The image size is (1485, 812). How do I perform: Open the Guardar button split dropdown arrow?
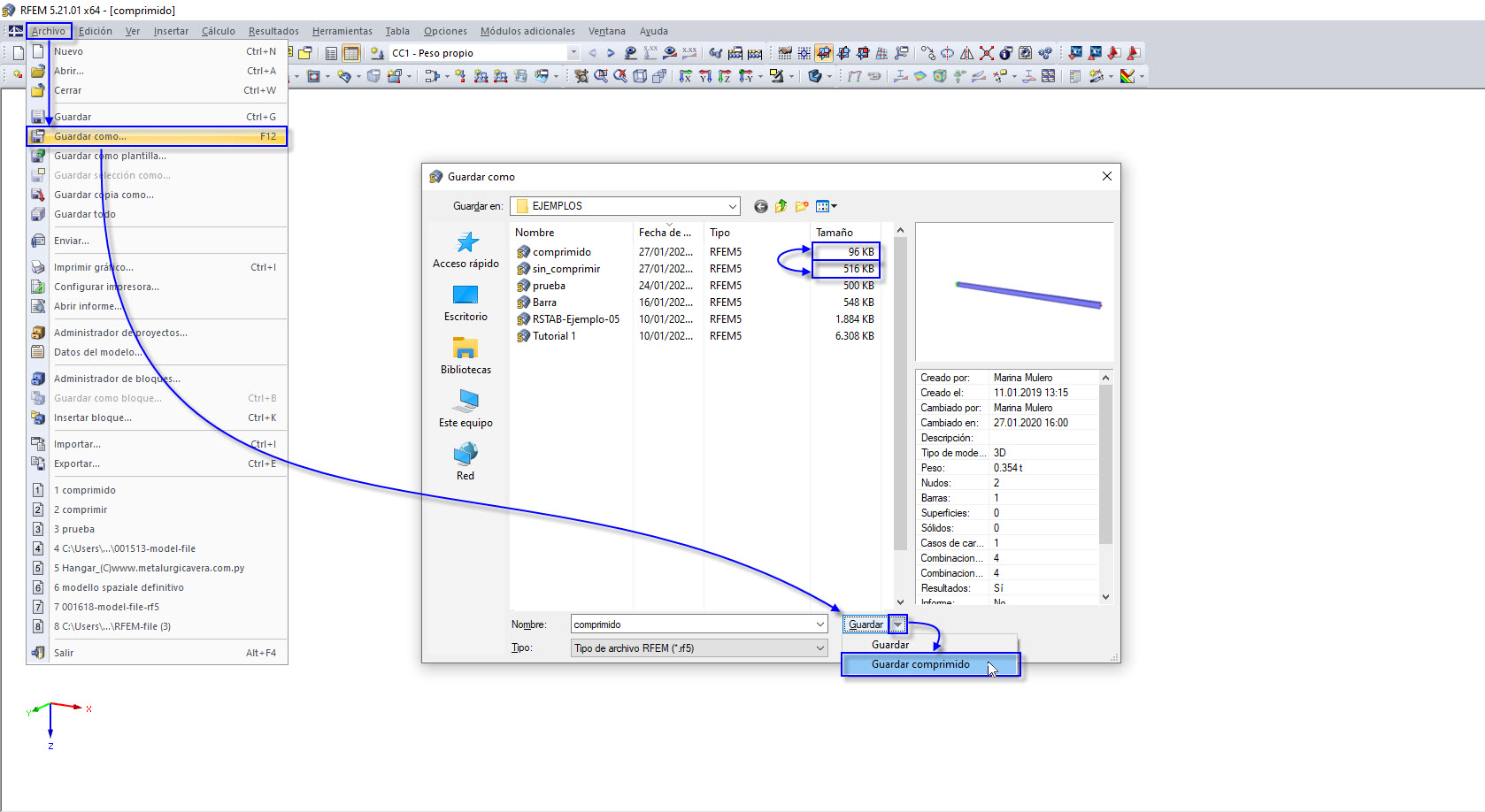(x=898, y=624)
